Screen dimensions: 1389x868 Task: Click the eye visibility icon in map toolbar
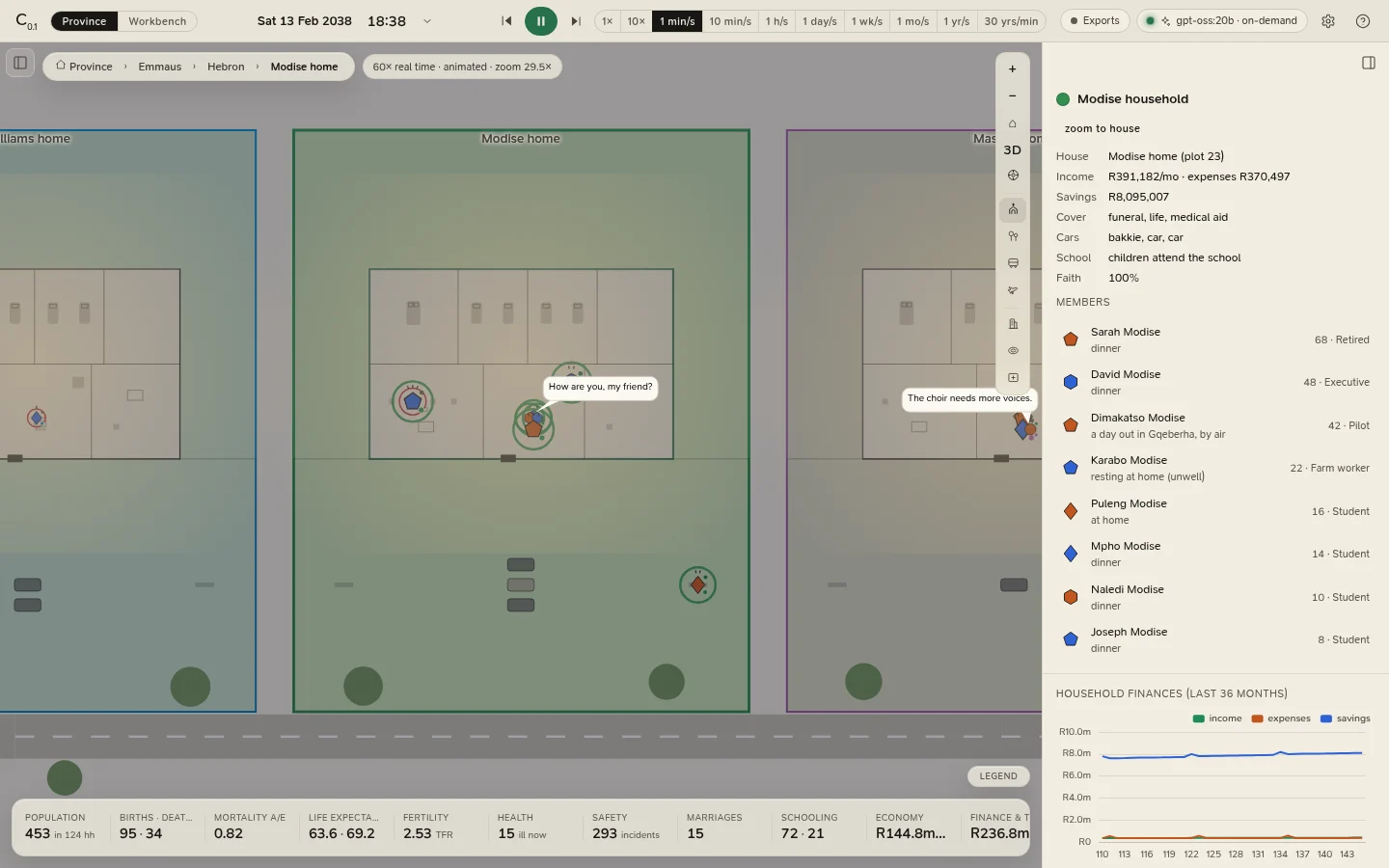pos(1013,351)
